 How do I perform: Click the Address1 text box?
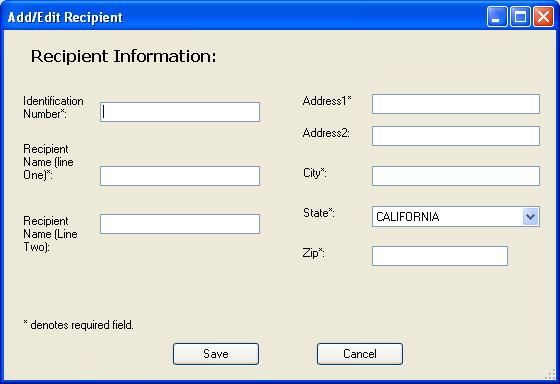click(456, 104)
